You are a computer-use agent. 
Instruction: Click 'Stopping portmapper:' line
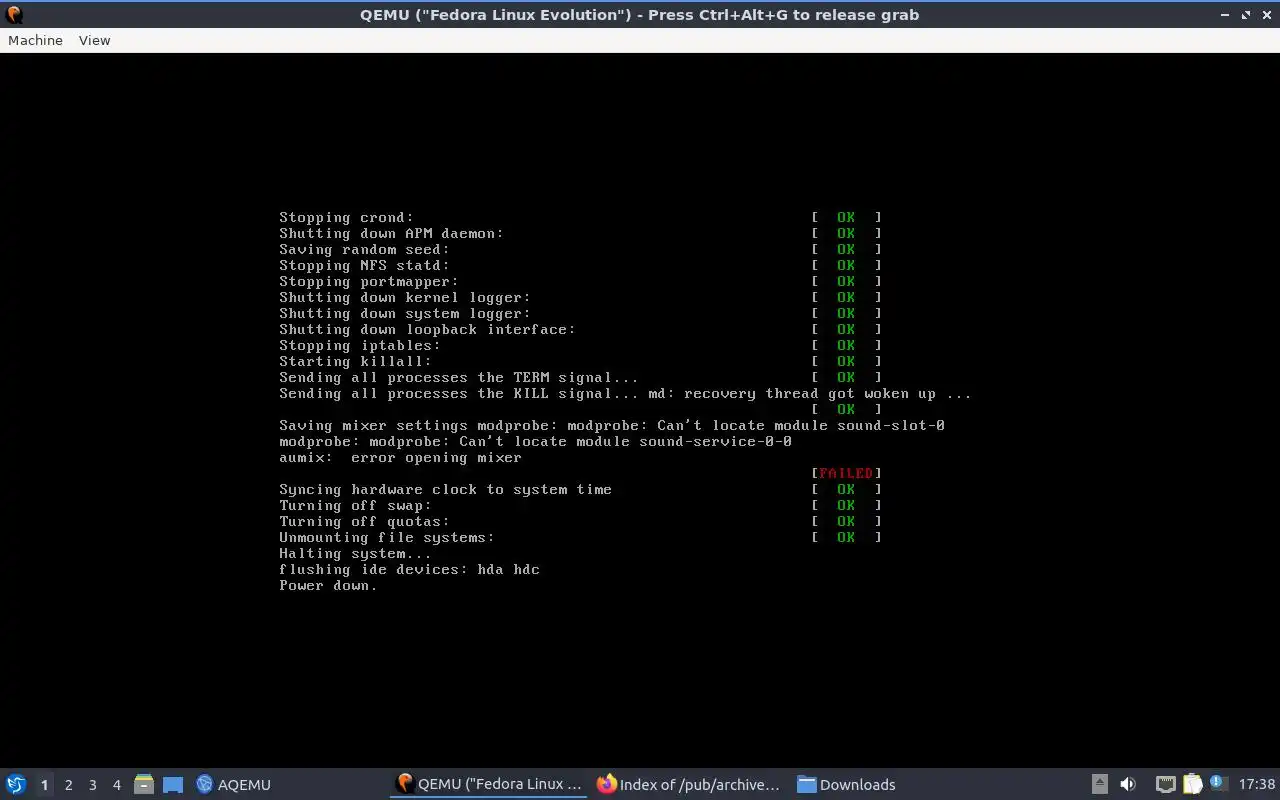[368, 281]
